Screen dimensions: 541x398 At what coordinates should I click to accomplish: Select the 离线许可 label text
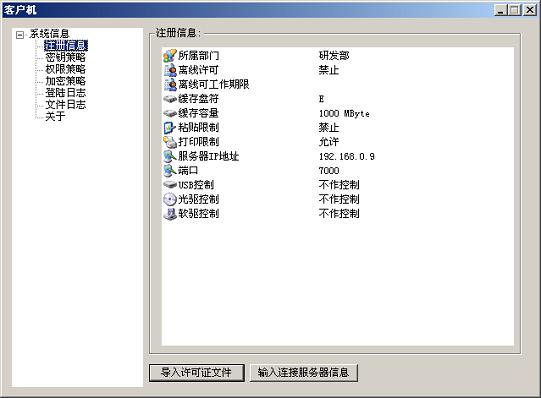coord(198,70)
